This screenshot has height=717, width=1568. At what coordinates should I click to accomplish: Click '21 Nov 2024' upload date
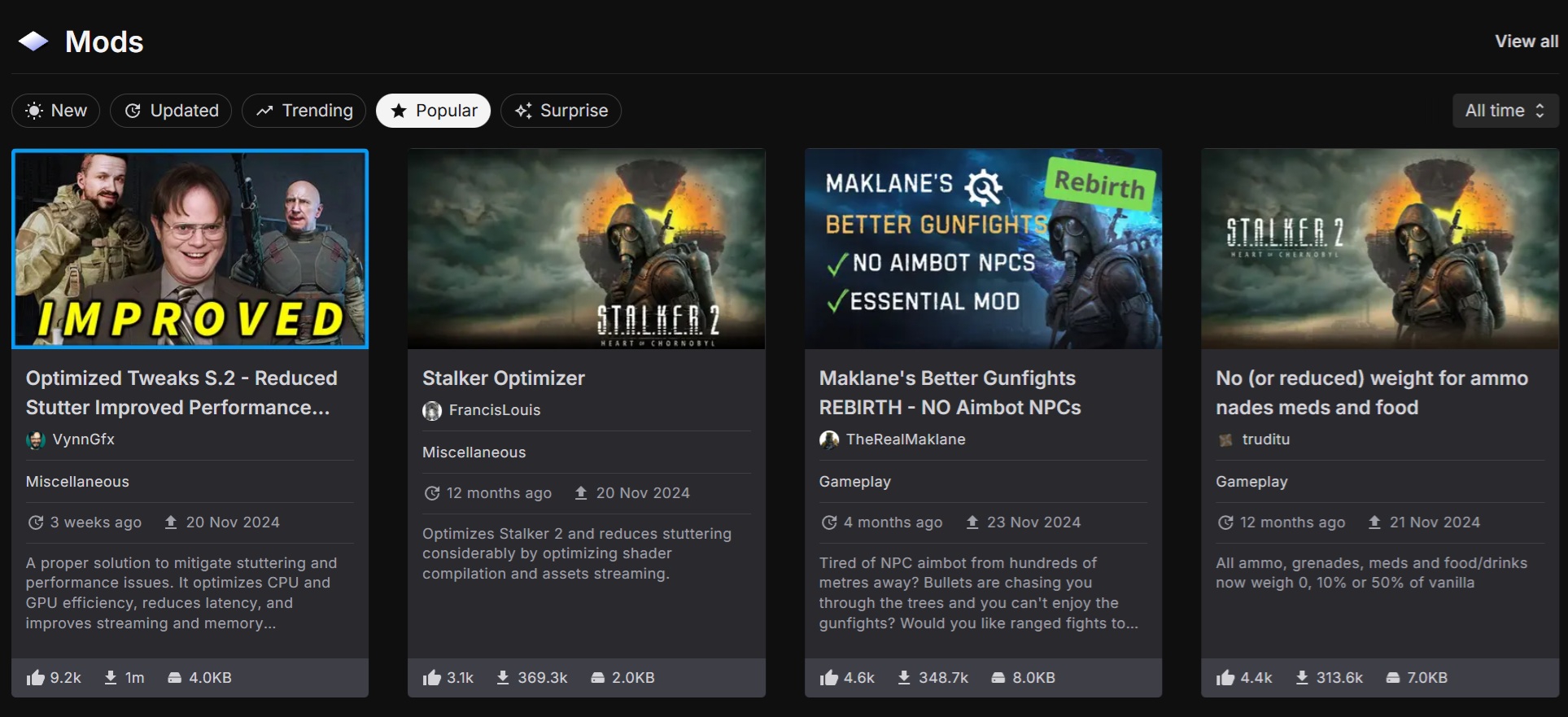pyautogui.click(x=1435, y=522)
